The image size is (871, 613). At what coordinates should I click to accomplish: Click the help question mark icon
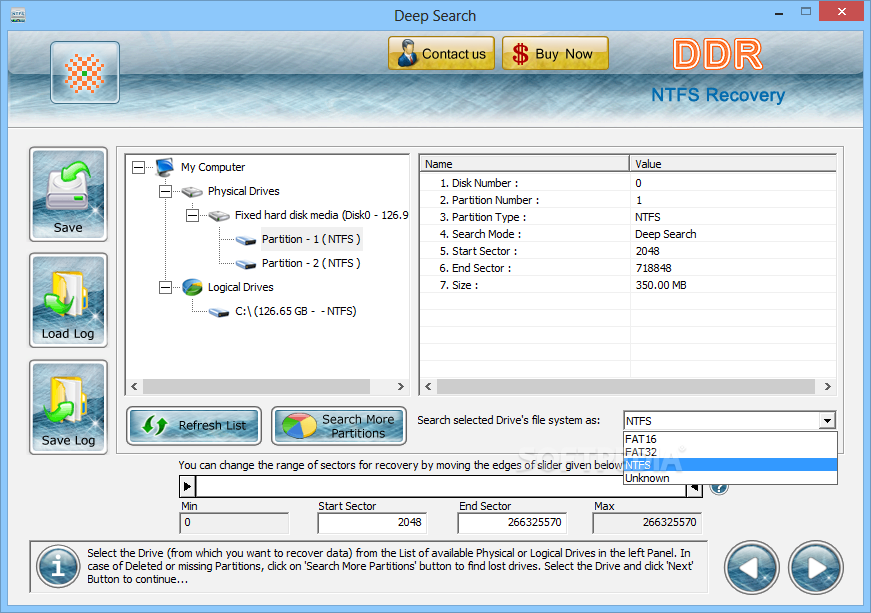(x=719, y=489)
